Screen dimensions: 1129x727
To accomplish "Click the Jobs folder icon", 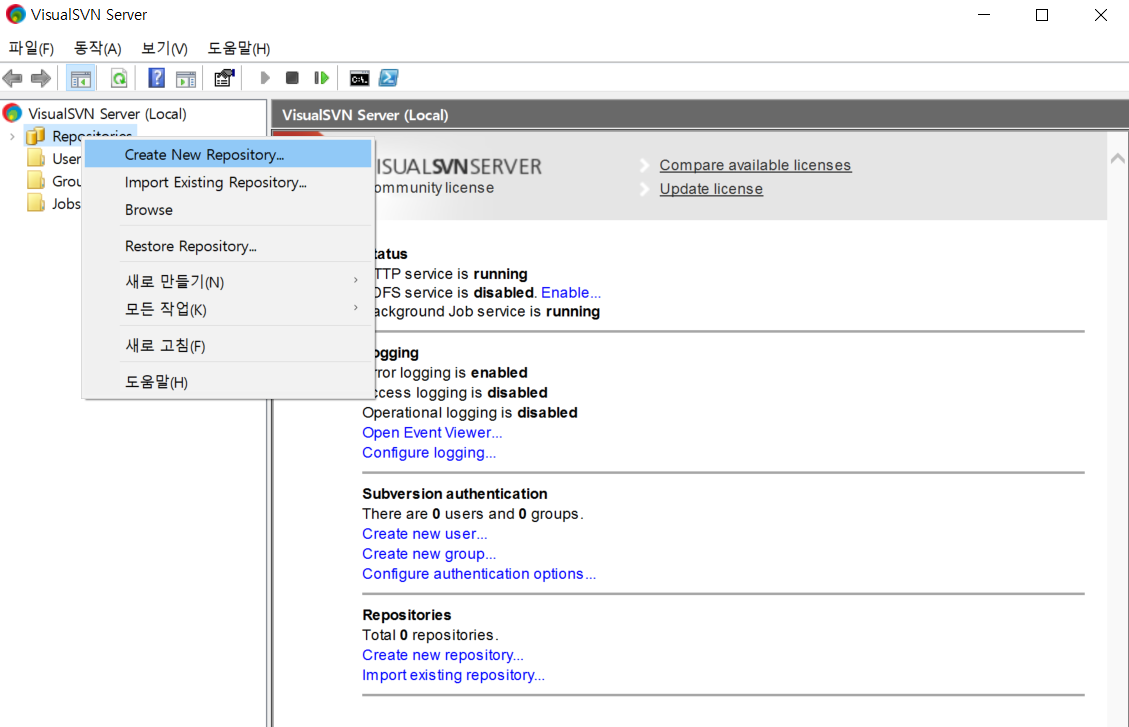I will (35, 204).
